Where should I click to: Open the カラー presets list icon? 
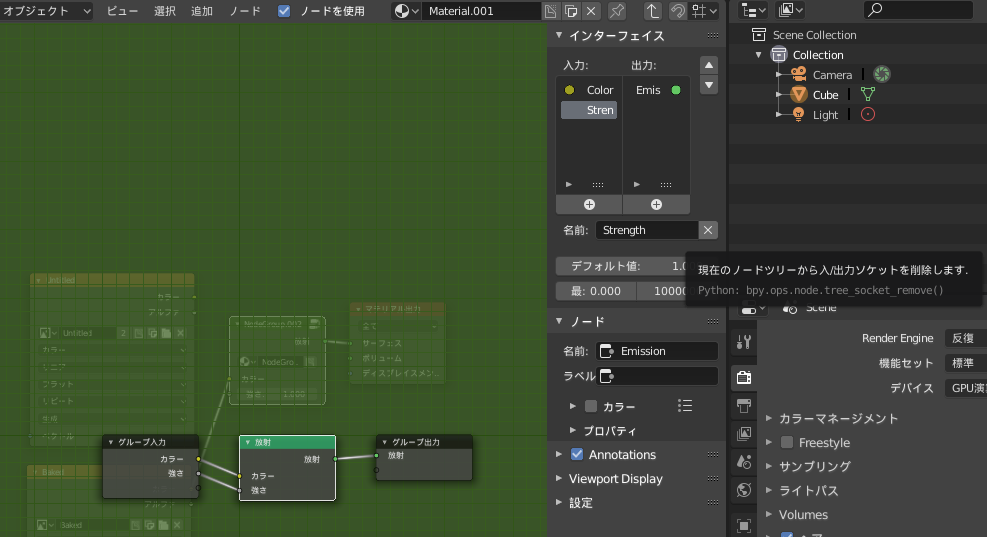[685, 406]
